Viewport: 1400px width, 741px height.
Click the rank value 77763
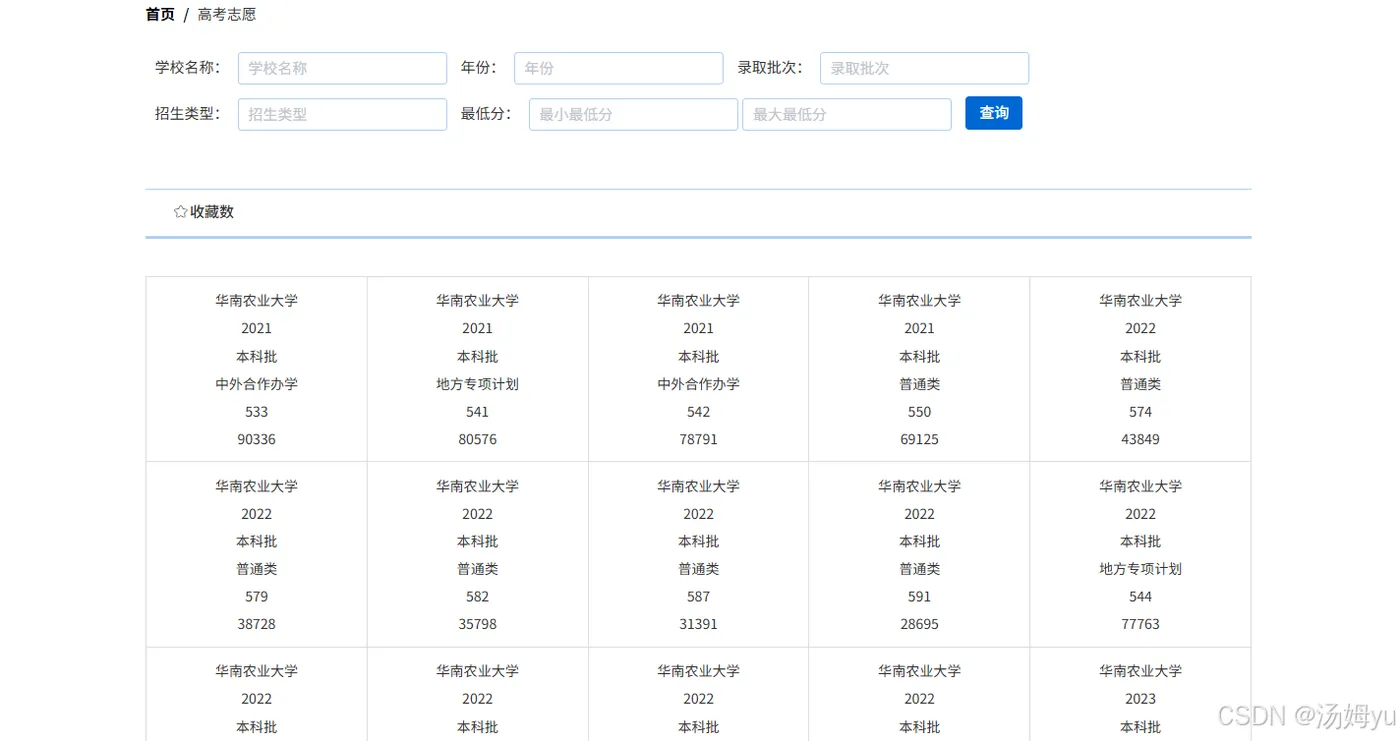[x=1140, y=624]
